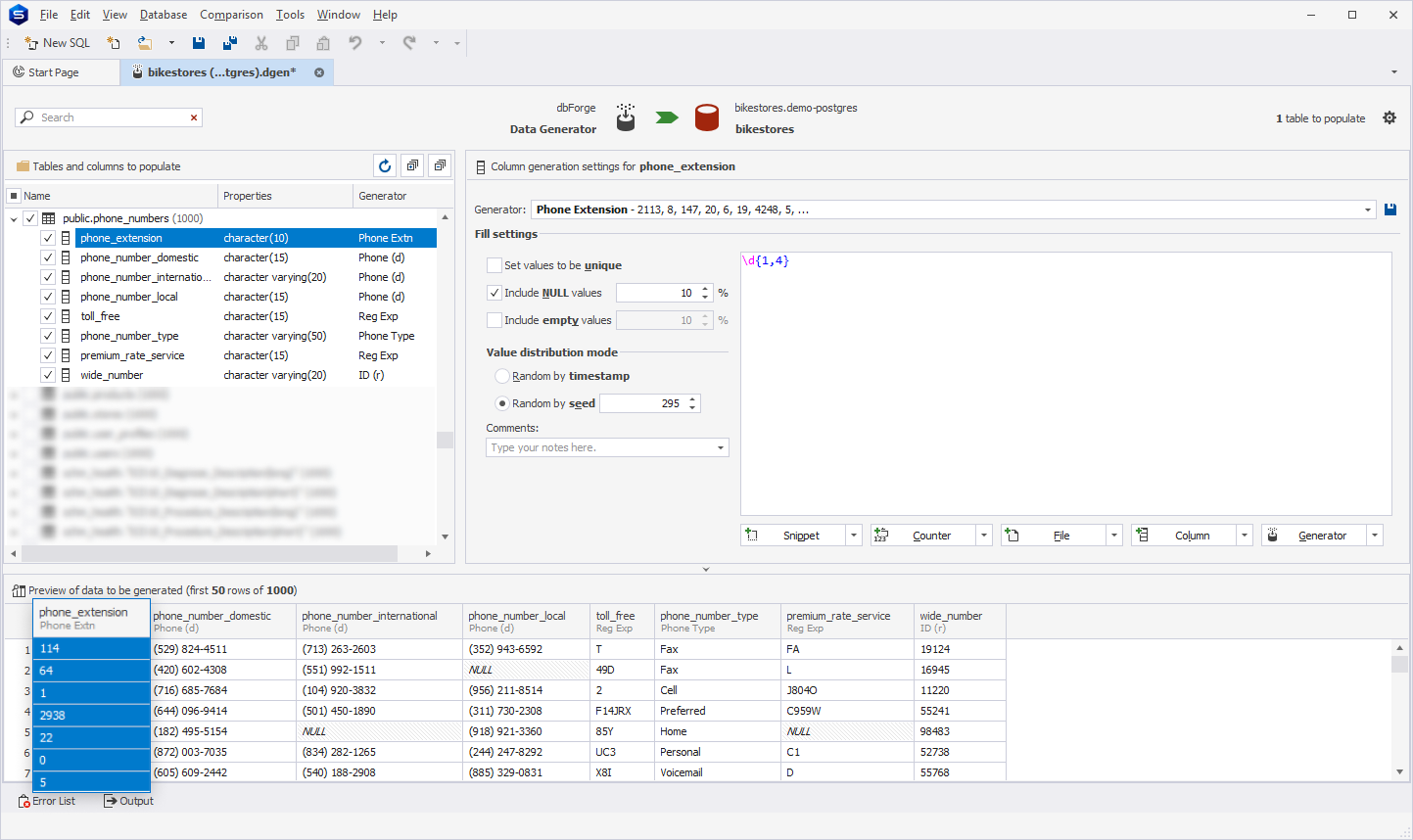The width and height of the screenshot is (1413, 840).
Task: Open the Undo history dropdown
Action: (382, 43)
